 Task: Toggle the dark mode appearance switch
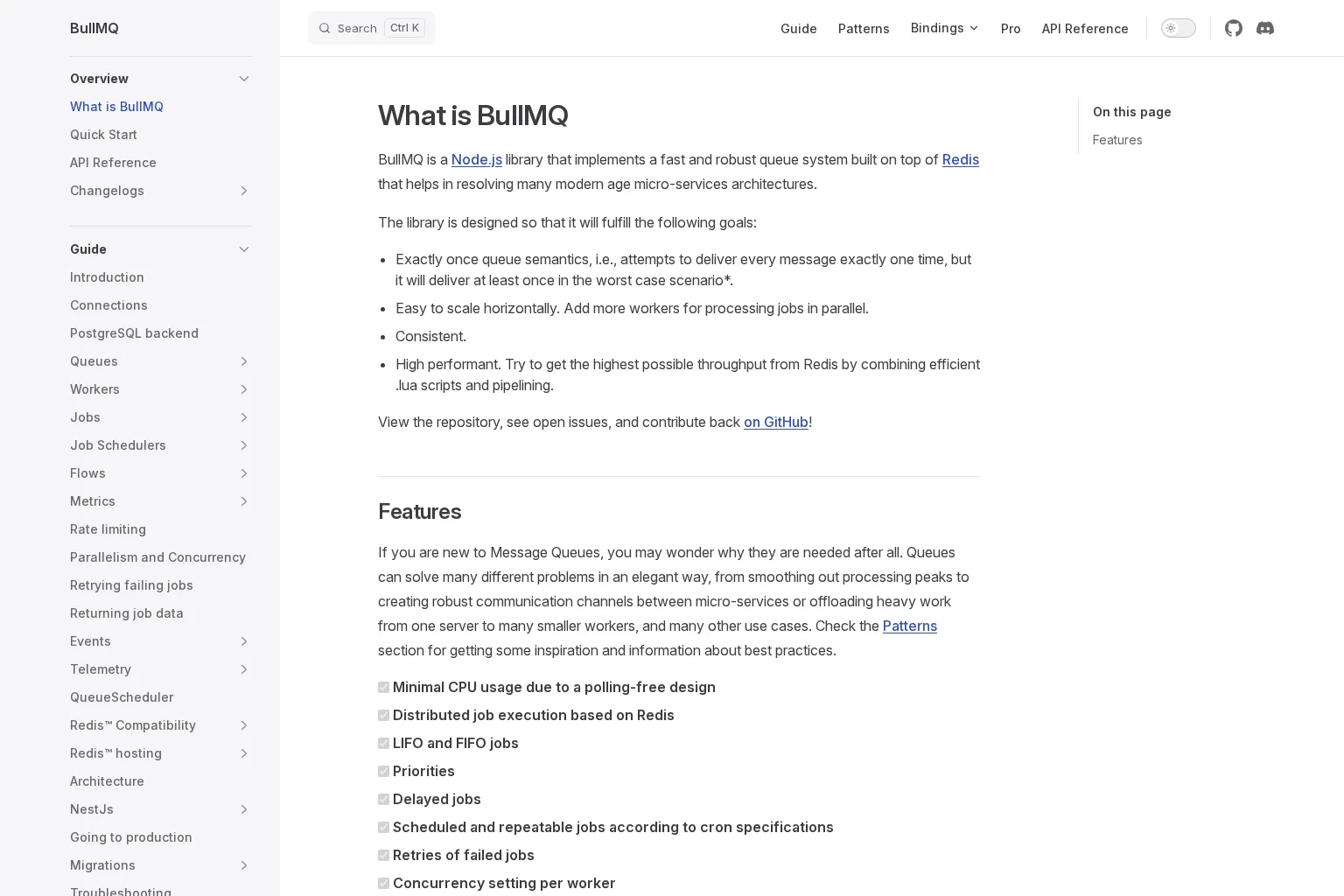point(1179,28)
